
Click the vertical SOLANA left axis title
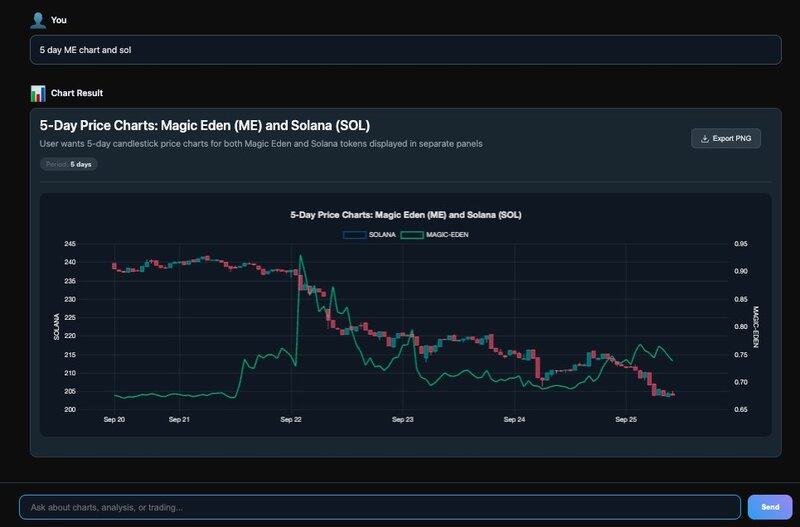[x=57, y=327]
